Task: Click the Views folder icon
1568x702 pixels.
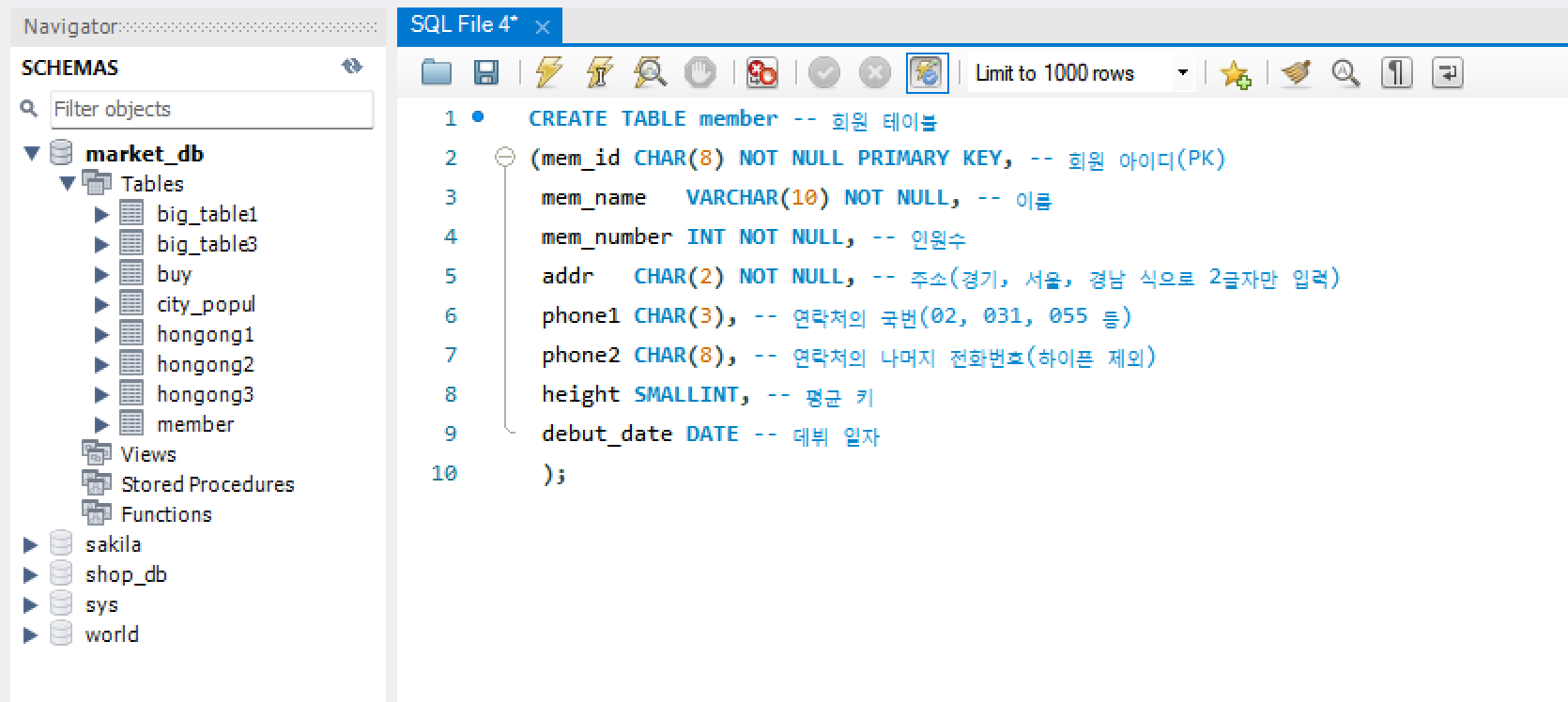Action: (97, 454)
